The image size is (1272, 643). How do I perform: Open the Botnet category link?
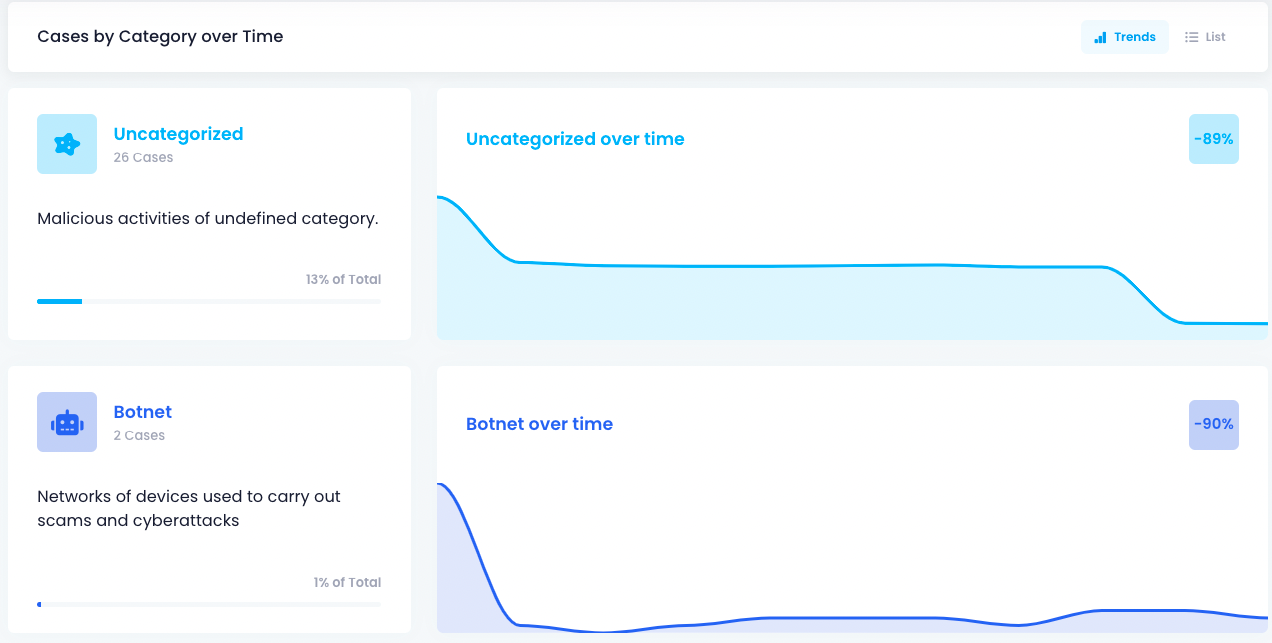pyautogui.click(x=142, y=412)
